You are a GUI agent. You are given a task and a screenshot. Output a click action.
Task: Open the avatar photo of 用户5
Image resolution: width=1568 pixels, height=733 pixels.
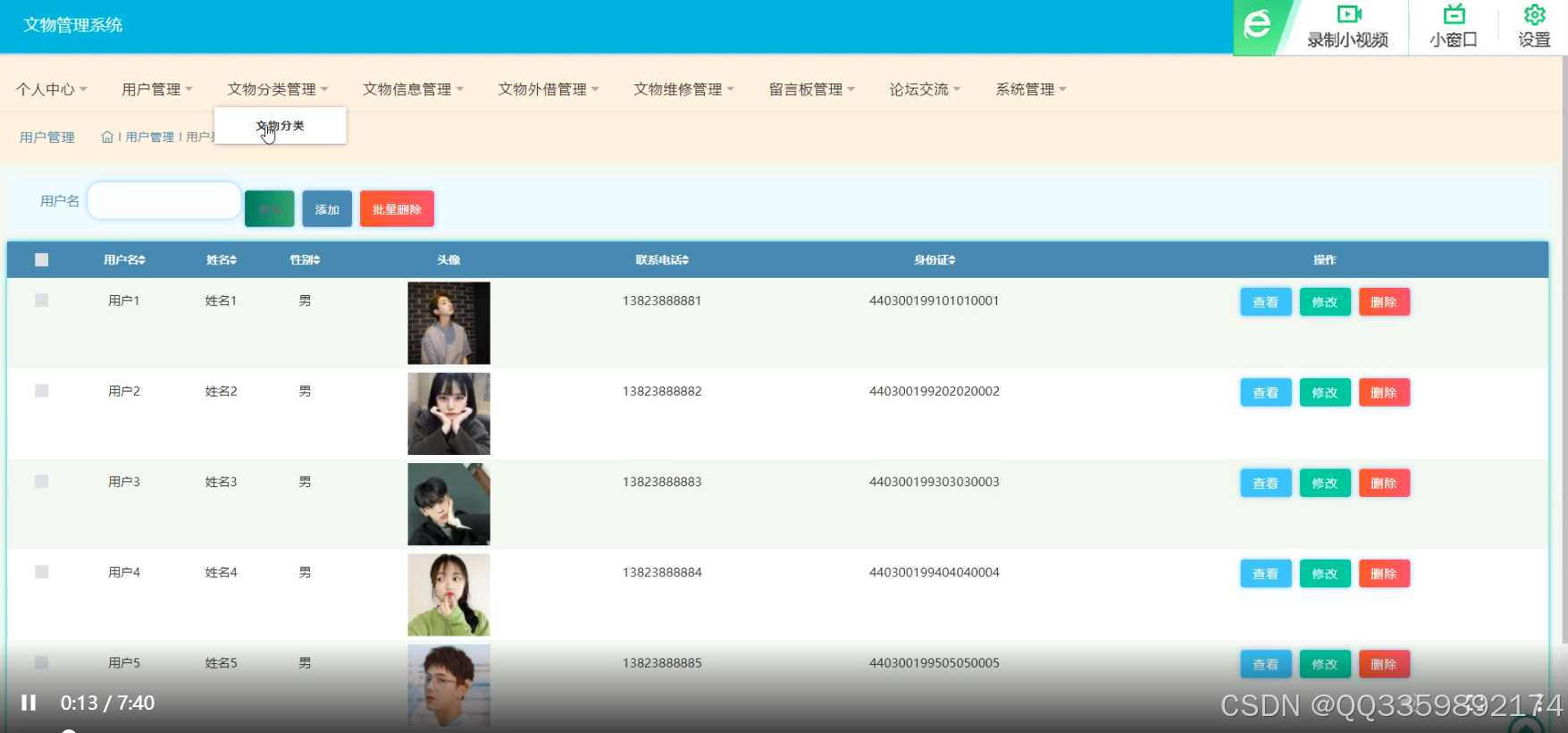449,686
